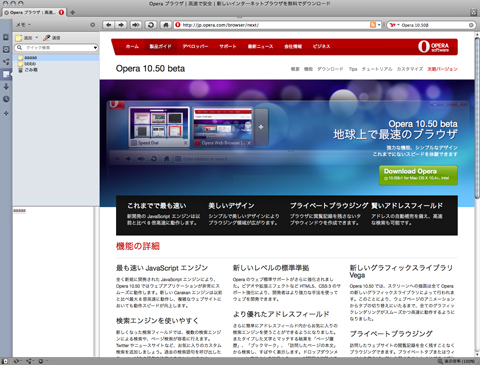Select the second note folder
480x365 pixels.
click(56, 64)
